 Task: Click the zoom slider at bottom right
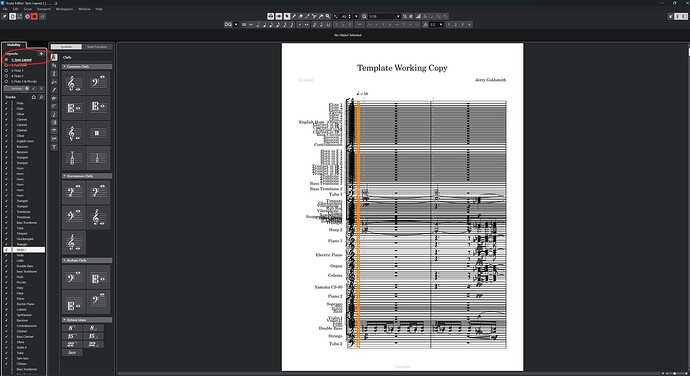click(x=674, y=373)
